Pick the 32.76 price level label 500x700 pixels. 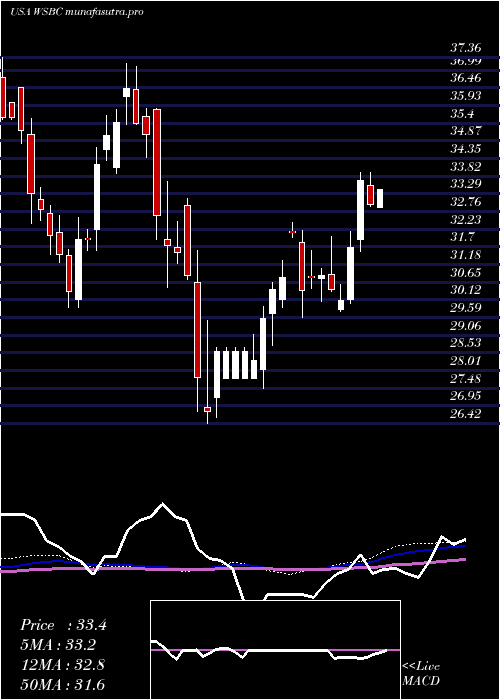[466, 202]
